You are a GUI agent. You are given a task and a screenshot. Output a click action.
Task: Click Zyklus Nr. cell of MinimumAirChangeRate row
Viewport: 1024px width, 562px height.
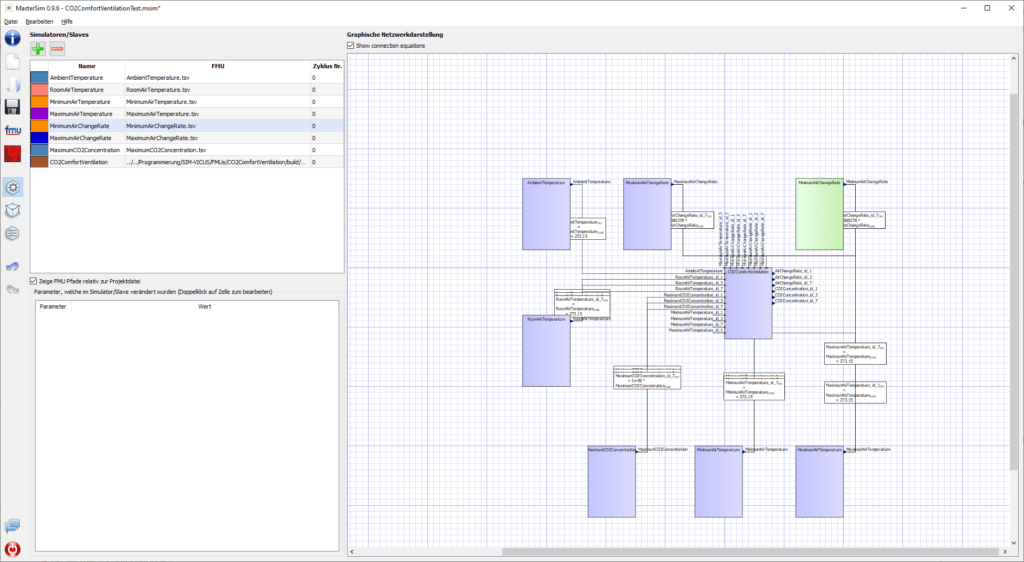[327, 126]
